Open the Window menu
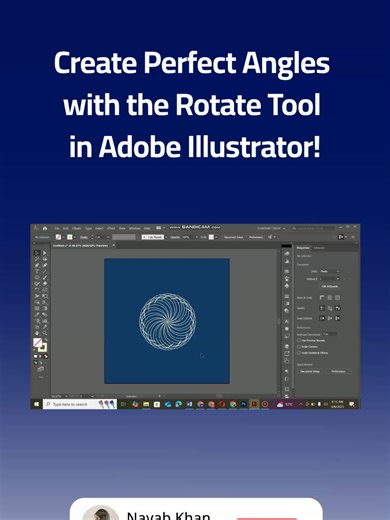The width and height of the screenshot is (390, 520). point(135,228)
